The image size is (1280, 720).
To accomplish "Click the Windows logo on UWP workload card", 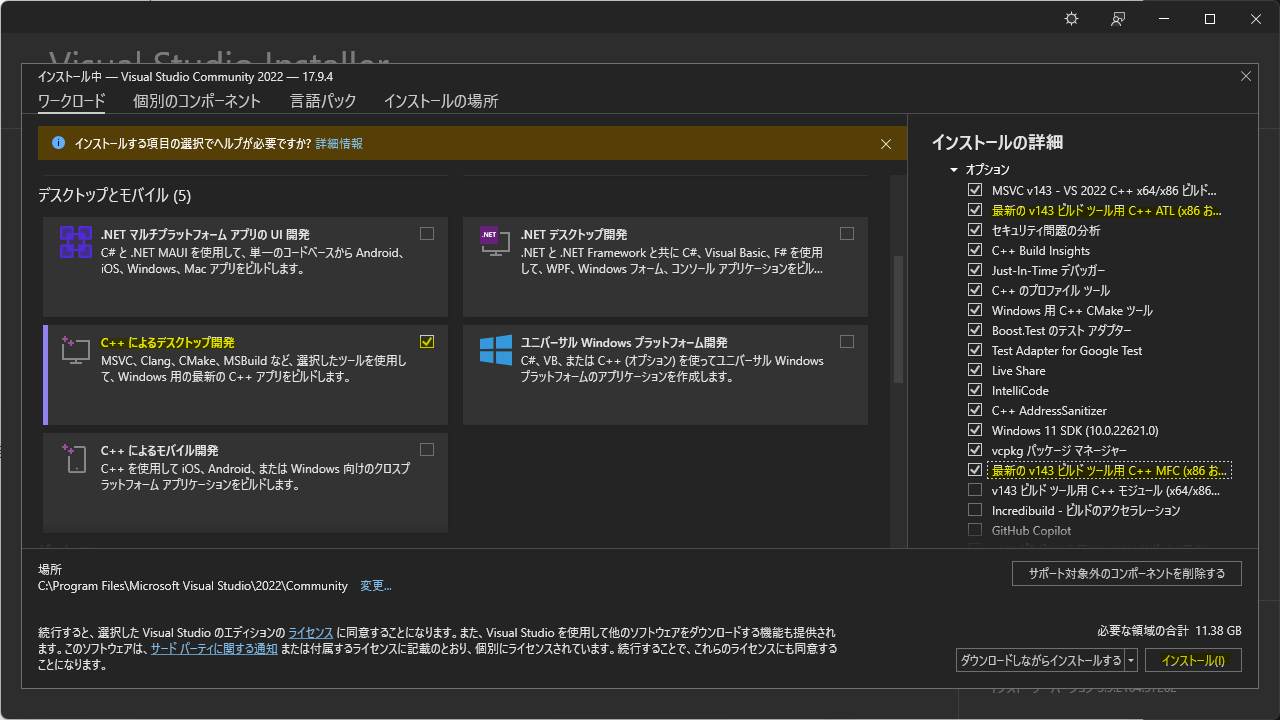I will click(x=494, y=348).
